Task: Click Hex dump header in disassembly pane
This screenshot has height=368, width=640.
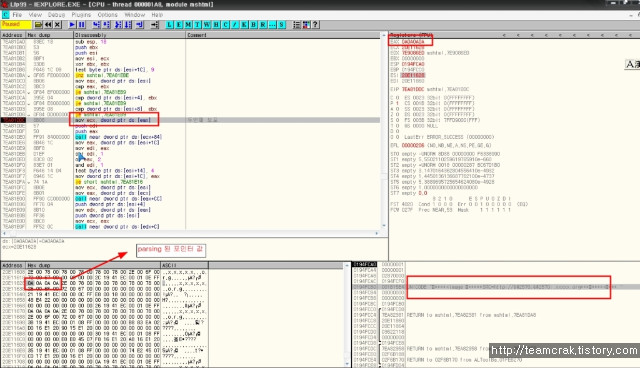Action: click(49, 35)
